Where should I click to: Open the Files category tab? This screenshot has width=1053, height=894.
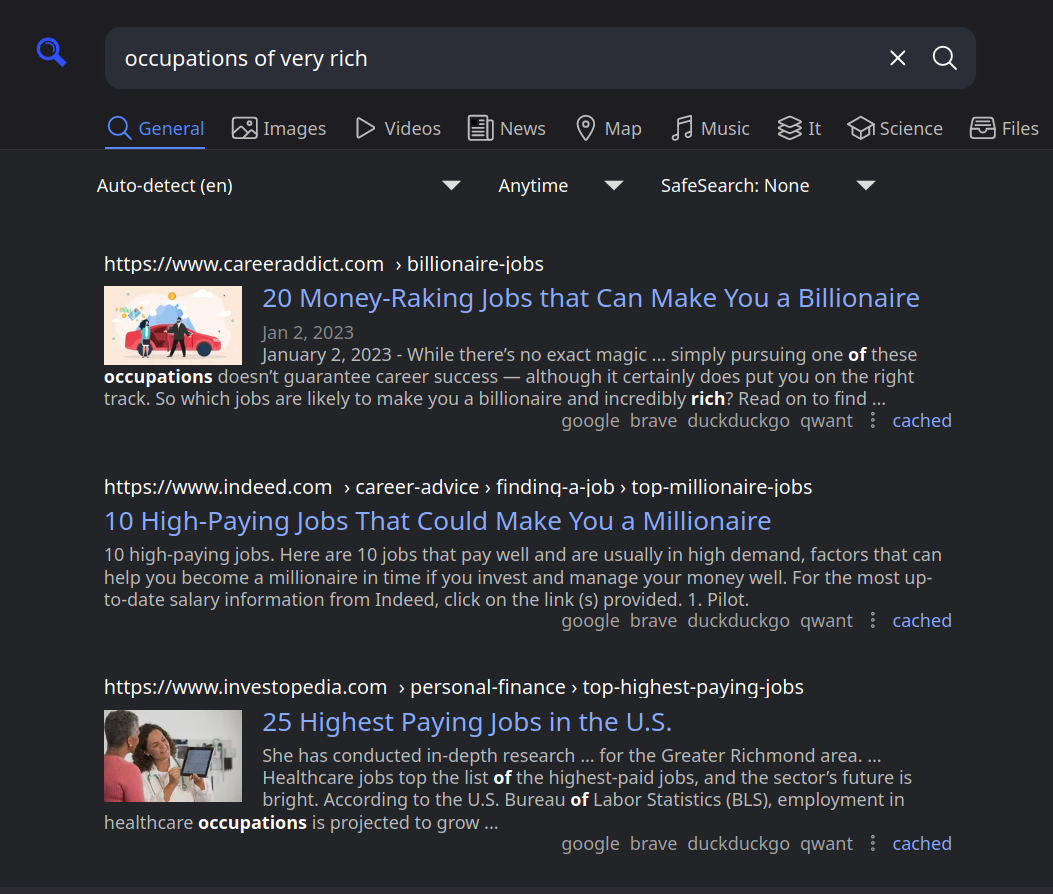pos(1005,128)
